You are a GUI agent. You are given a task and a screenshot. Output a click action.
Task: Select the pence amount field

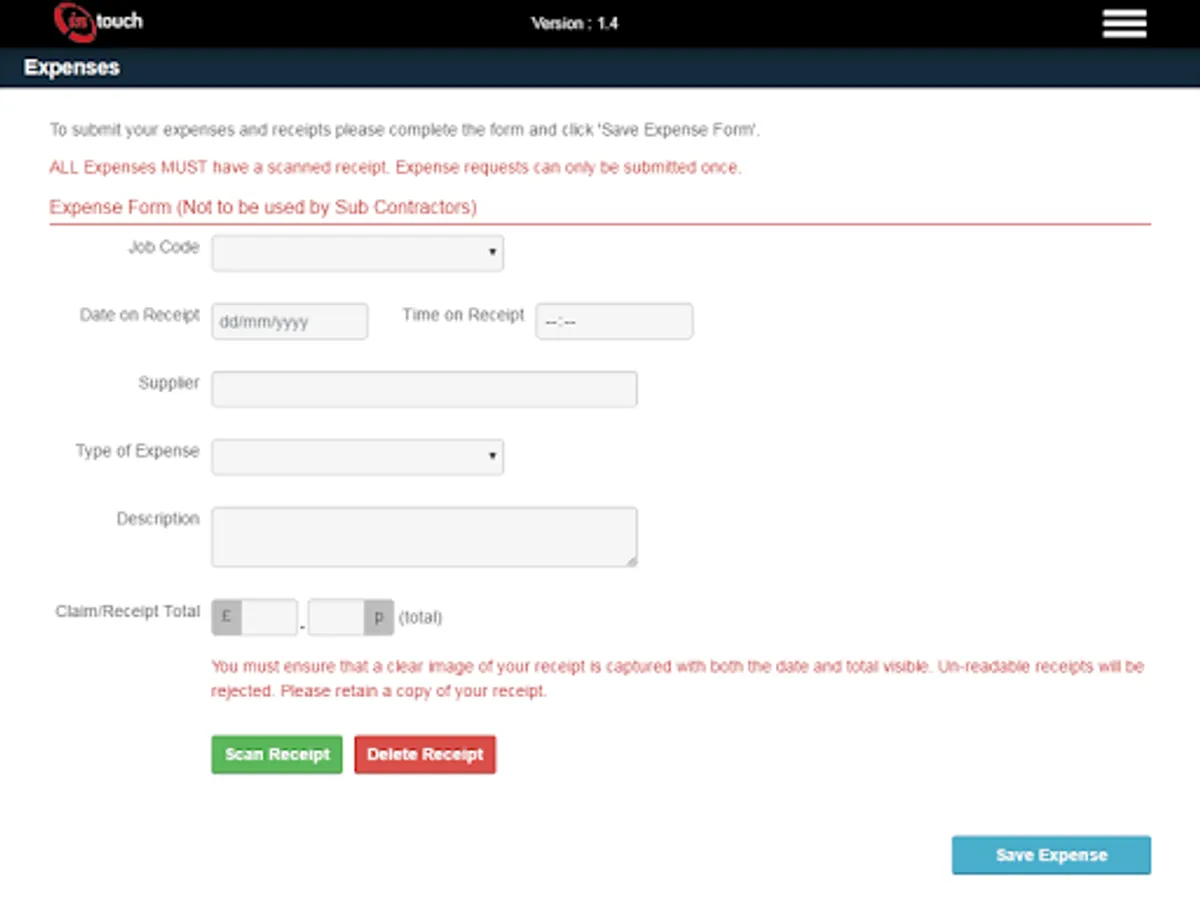(x=336, y=617)
